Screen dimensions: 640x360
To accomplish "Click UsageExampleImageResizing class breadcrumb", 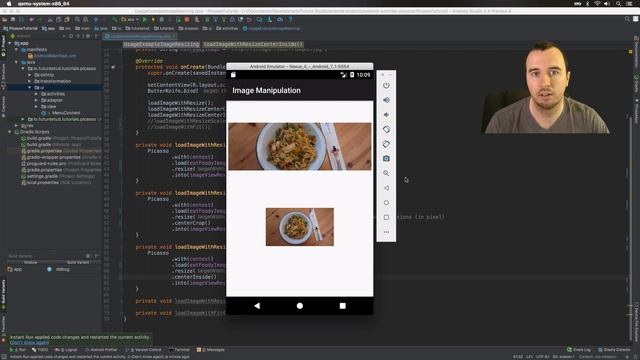I will click(161, 44).
